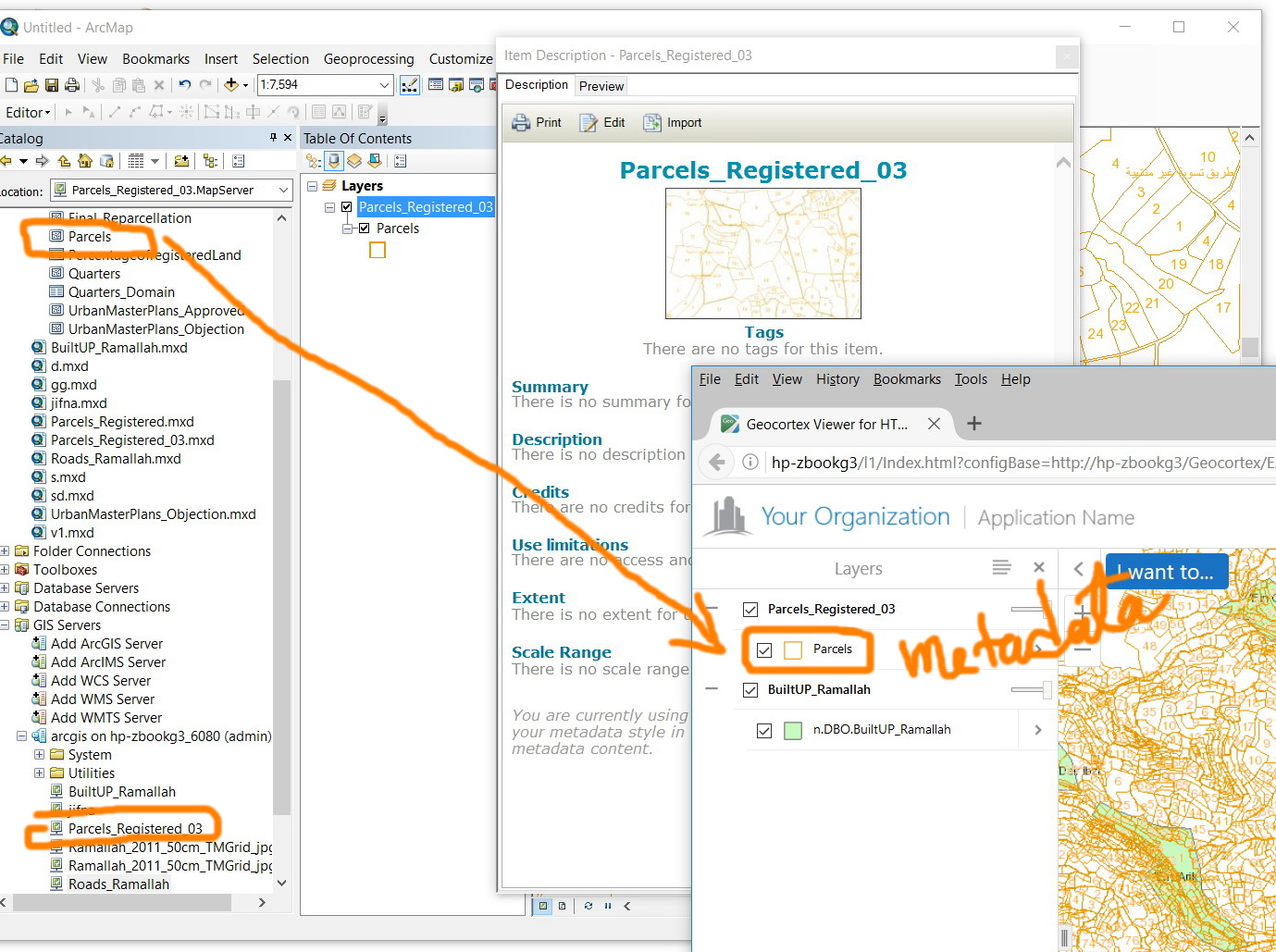This screenshot has height=952, width=1276.
Task: Open the File menu in ArcMap
Action: [14, 59]
